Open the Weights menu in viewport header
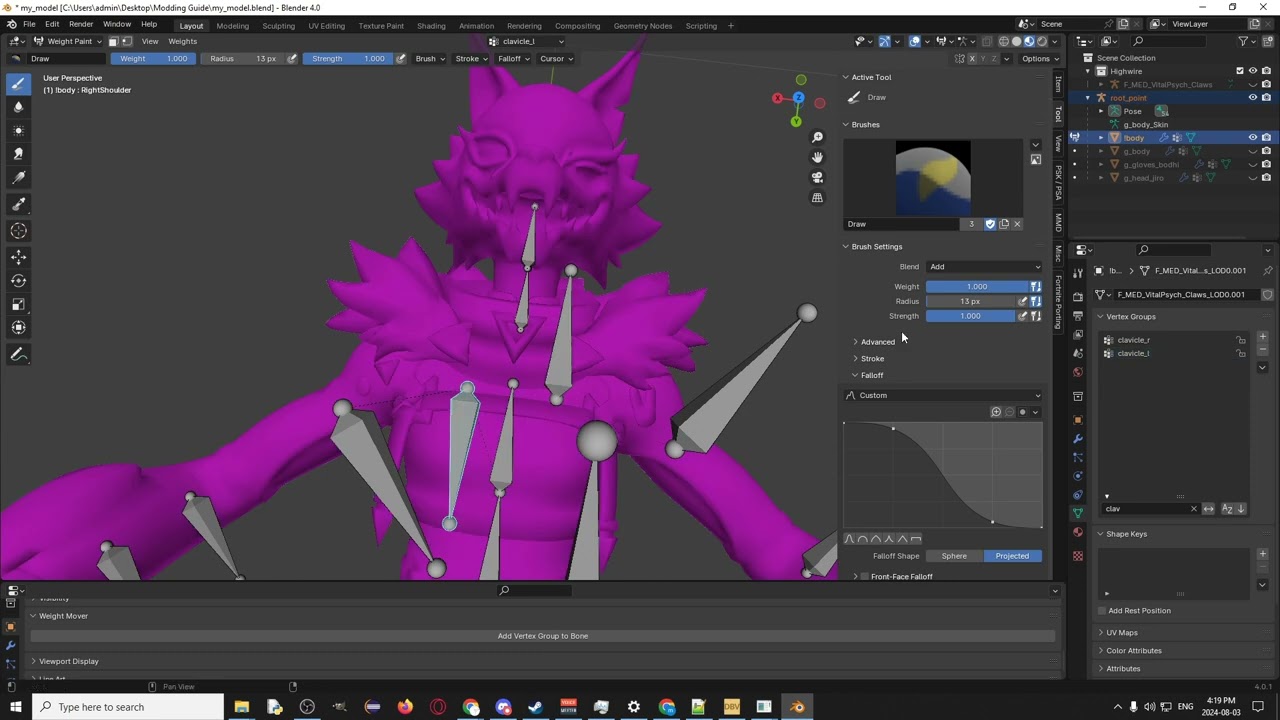1280x720 pixels. (x=182, y=41)
